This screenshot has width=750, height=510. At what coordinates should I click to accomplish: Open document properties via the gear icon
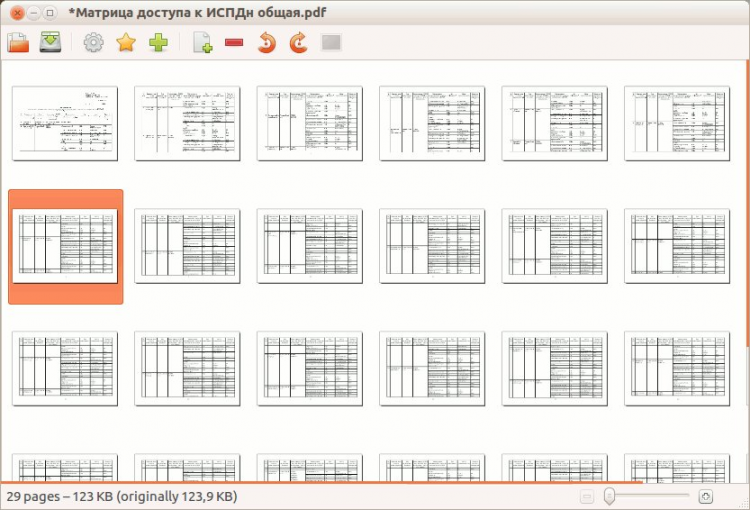pyautogui.click(x=94, y=42)
